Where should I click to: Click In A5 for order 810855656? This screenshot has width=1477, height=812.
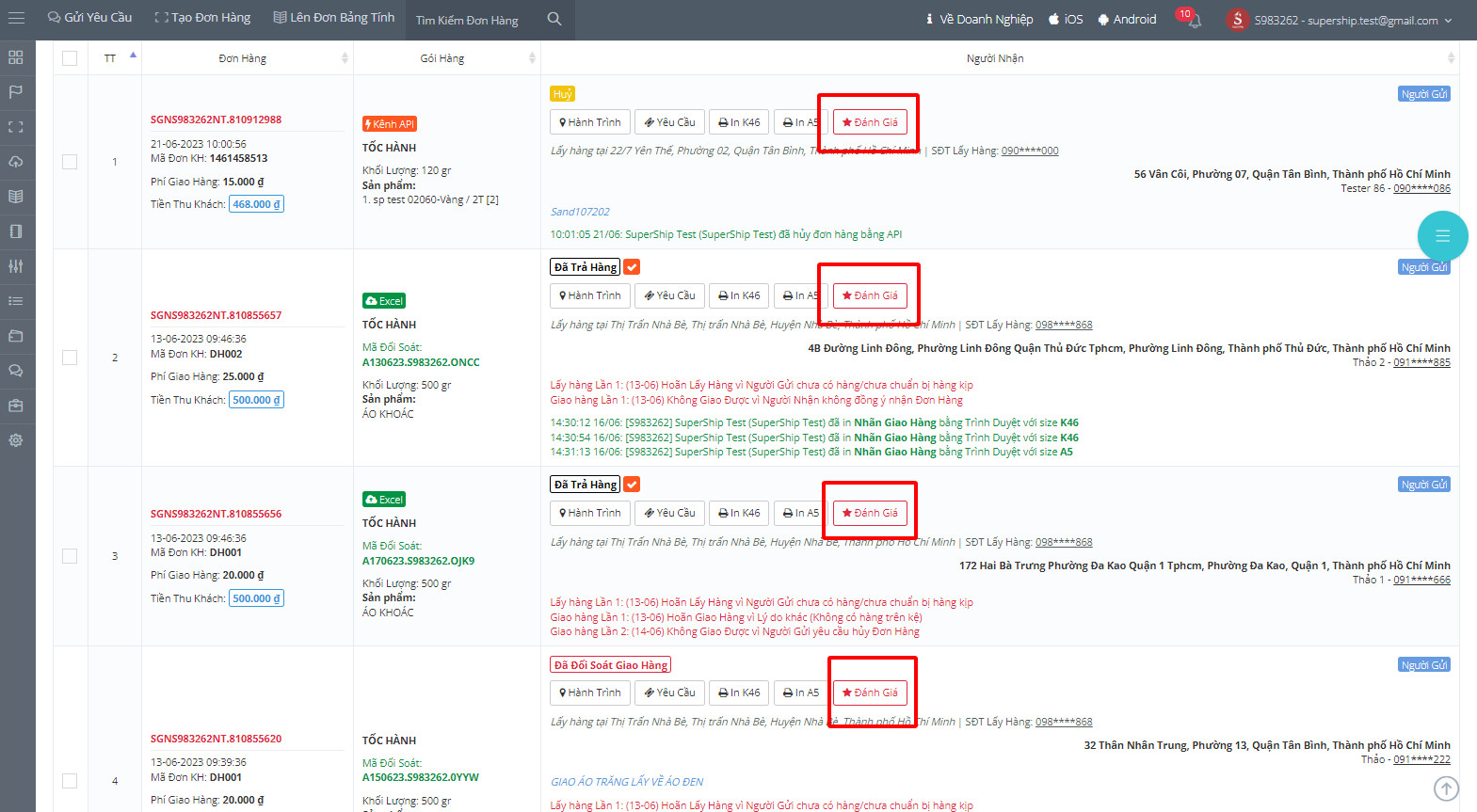(x=801, y=513)
